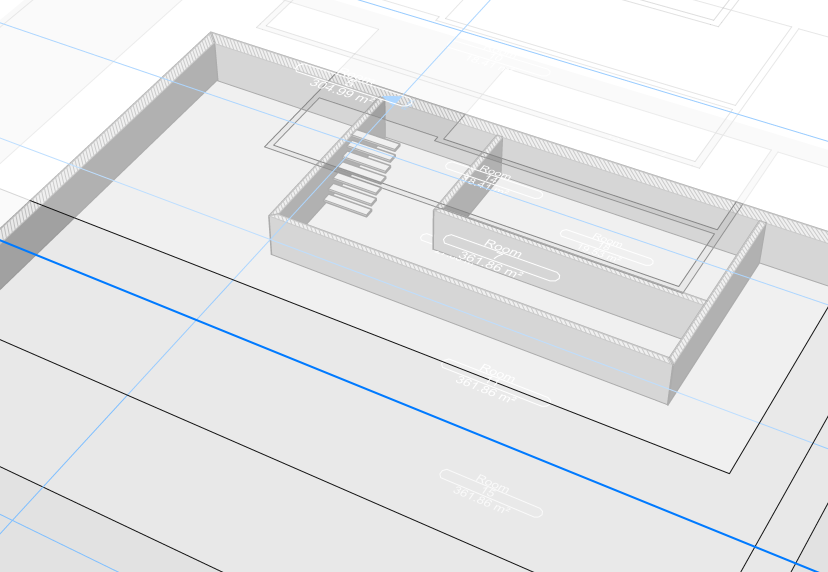This screenshot has height=572, width=828.
Task: Click the blue arrow marker atop the wall
Action: 396,100
